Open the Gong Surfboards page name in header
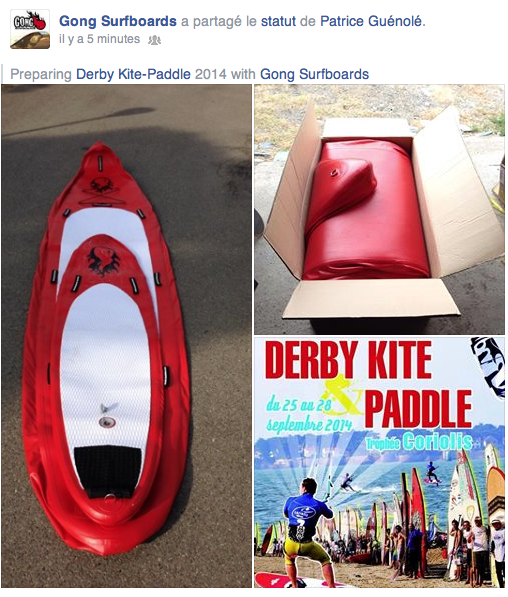Screen dimensions: 508x597 coord(118,21)
